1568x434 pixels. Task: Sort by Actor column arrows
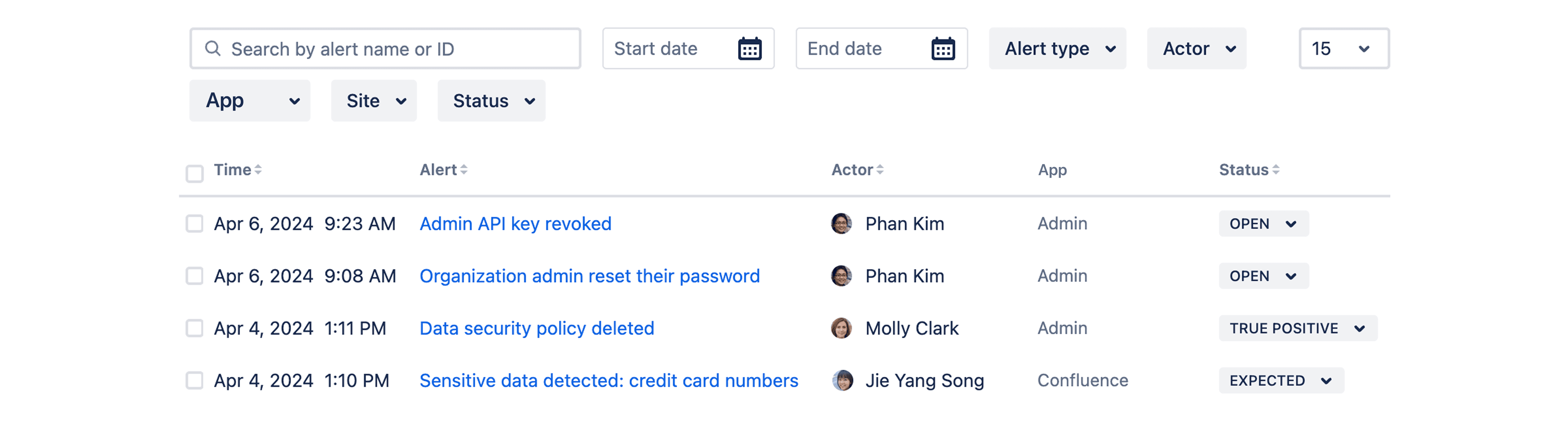[880, 170]
